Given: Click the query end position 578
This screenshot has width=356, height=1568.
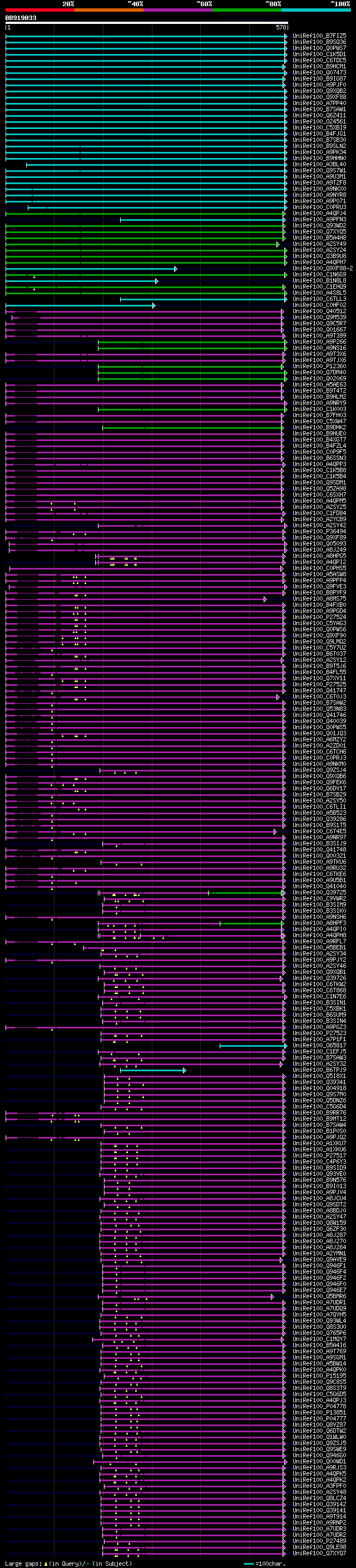Looking at the screenshot, I should [x=281, y=27].
